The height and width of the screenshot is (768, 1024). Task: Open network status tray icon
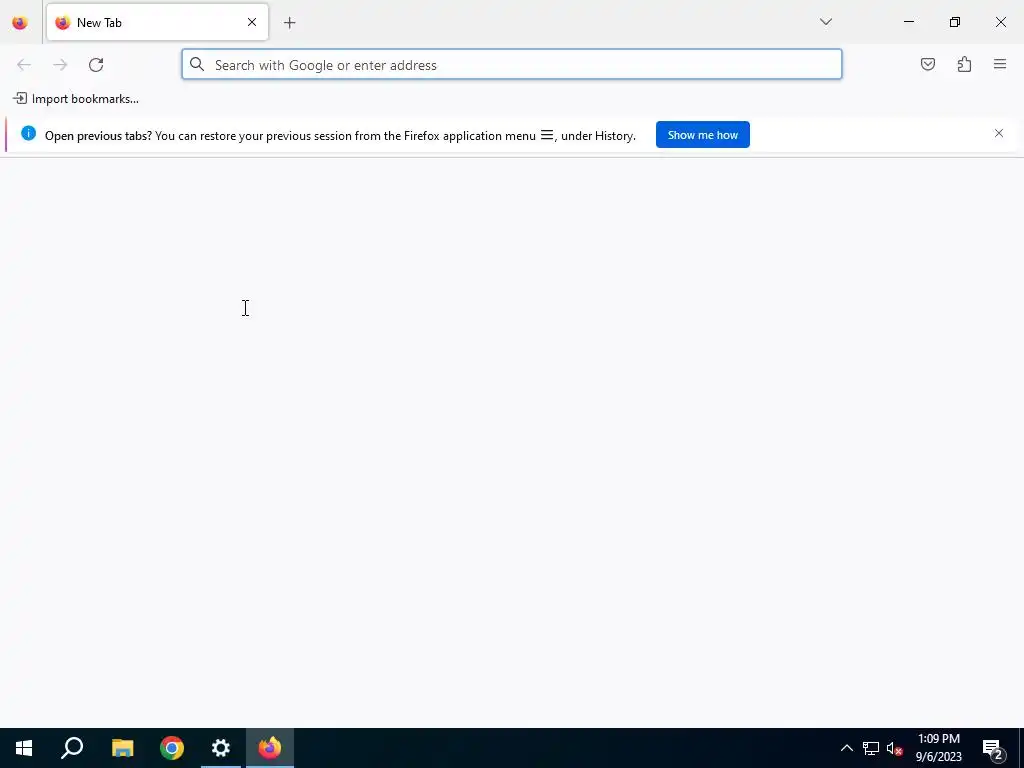(871, 748)
